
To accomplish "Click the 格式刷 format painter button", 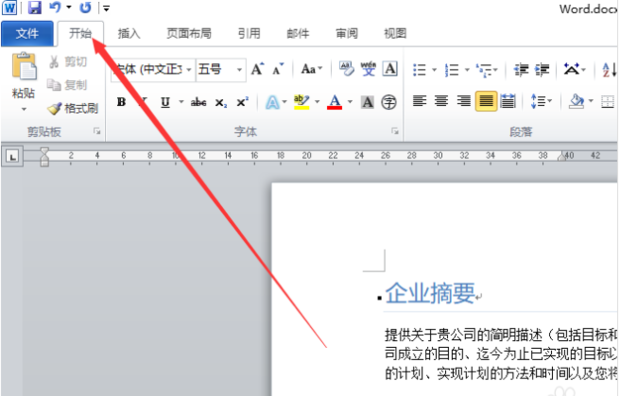I will coord(73,108).
